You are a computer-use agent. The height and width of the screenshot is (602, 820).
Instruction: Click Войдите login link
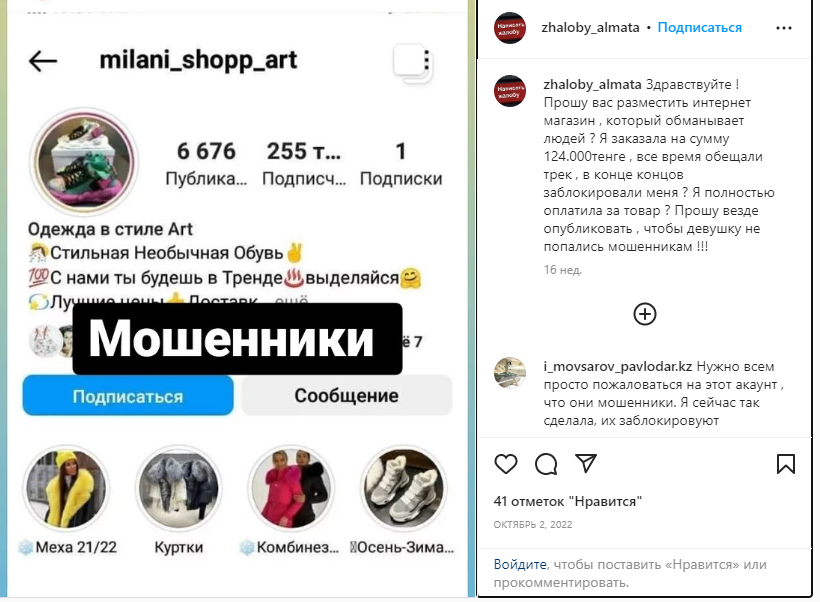[520, 564]
